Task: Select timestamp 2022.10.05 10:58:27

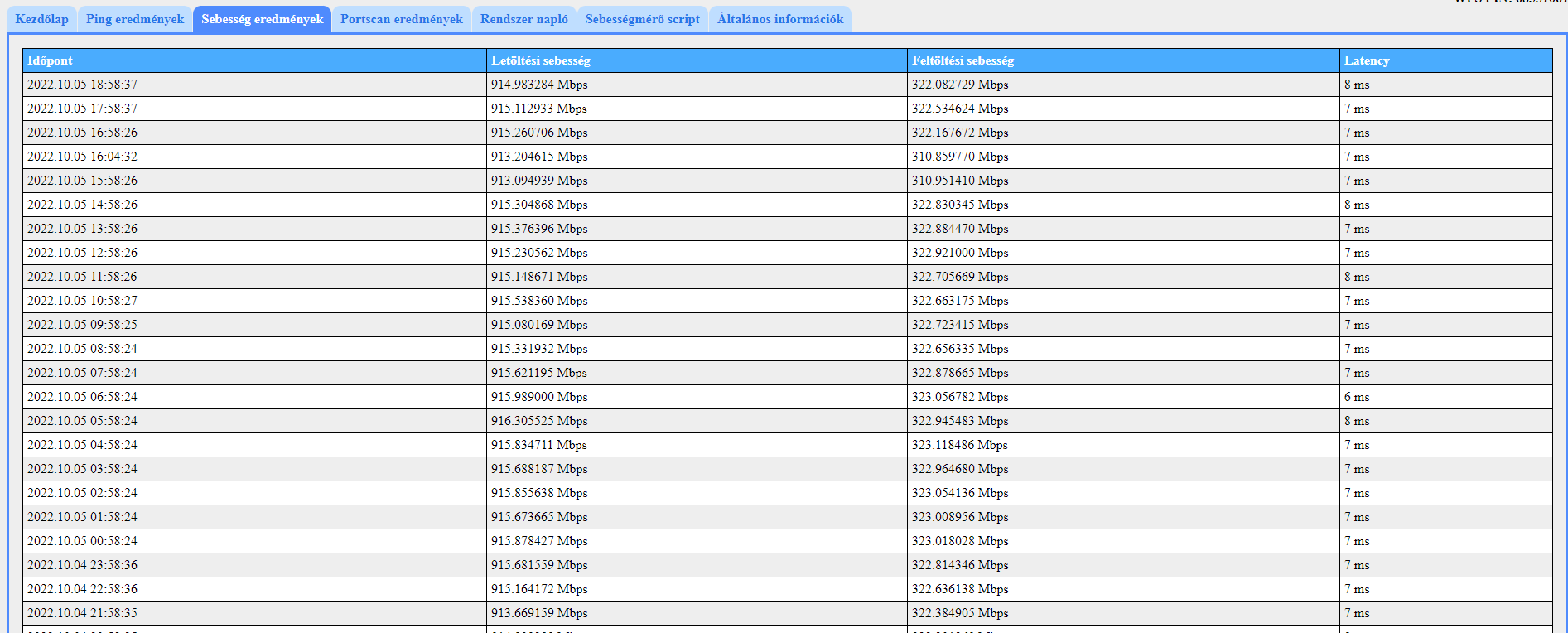Action: point(83,301)
